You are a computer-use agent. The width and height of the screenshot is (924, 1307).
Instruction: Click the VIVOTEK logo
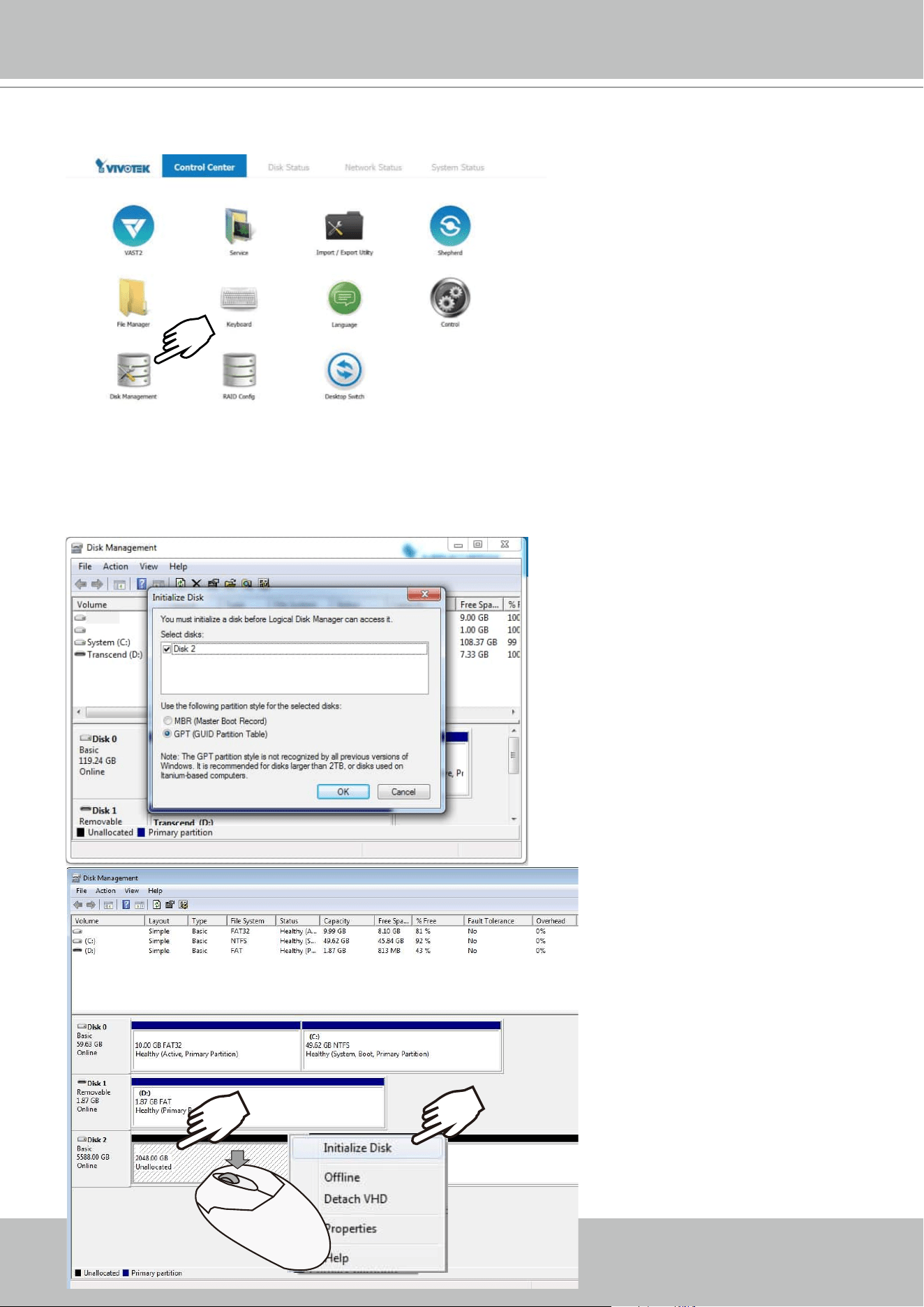click(123, 166)
